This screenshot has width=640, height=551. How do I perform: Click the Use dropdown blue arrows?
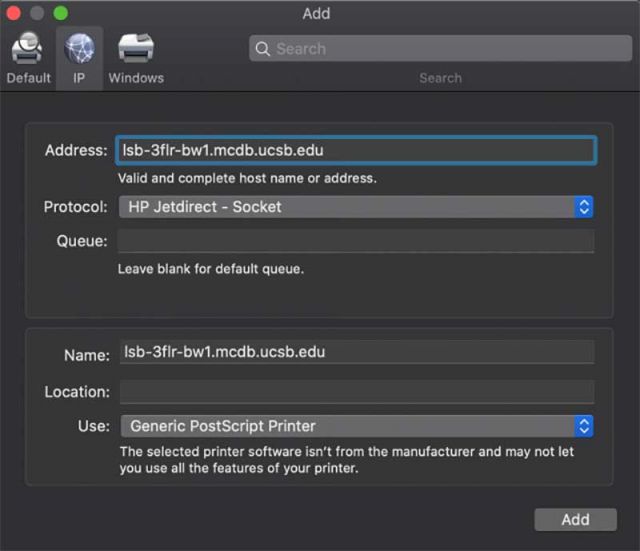[584, 426]
